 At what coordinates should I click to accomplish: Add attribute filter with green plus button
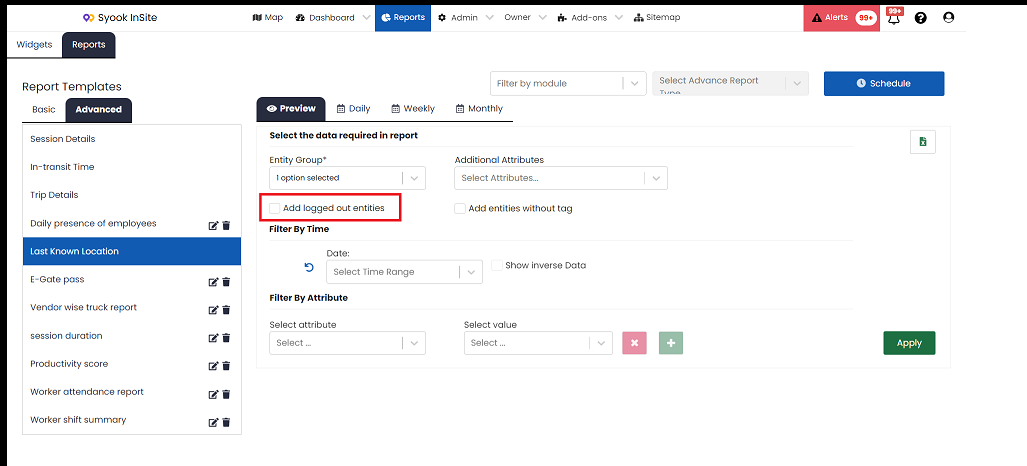[671, 343]
